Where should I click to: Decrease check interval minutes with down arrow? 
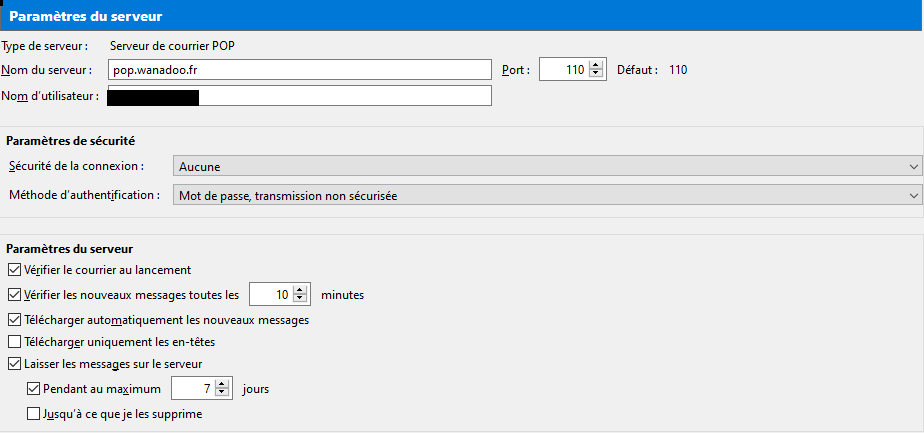click(x=301, y=299)
